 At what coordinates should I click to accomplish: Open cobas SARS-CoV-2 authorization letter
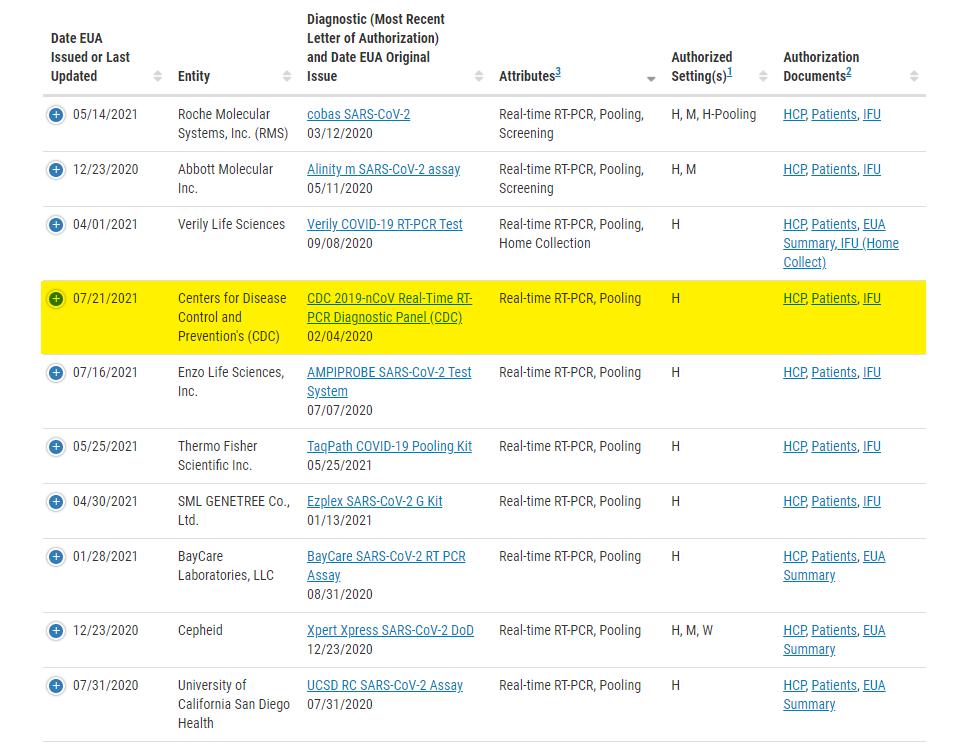point(358,114)
